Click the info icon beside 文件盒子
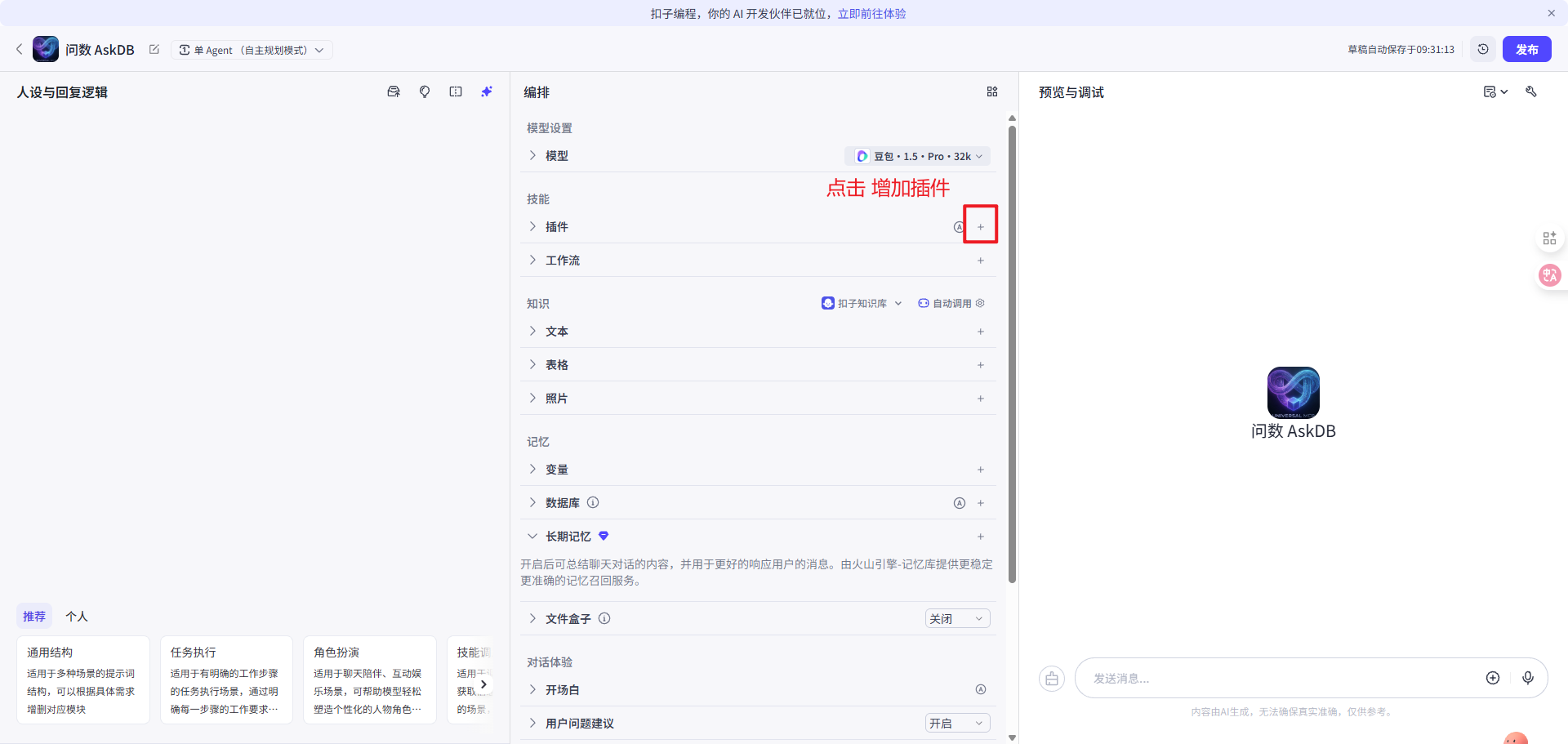1568x744 pixels. [604, 618]
